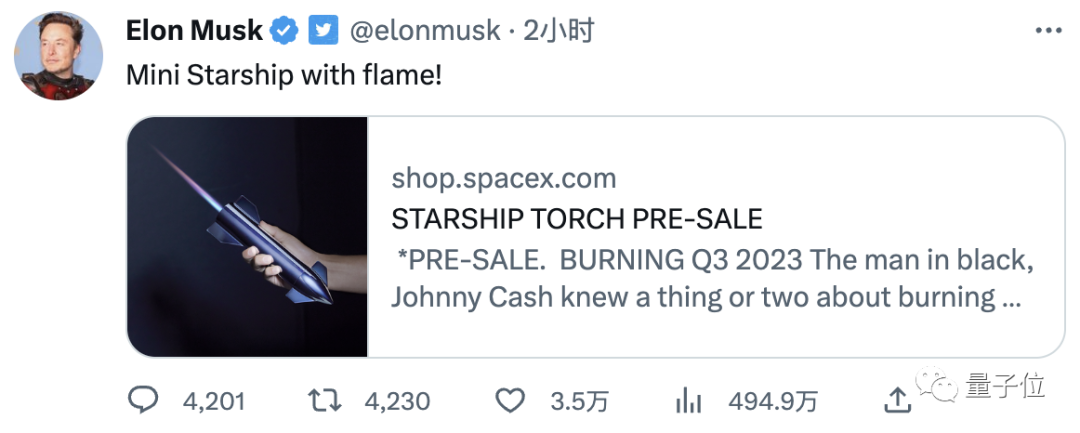Click the Elon Musk display name
The image size is (1080, 433).
click(194, 31)
